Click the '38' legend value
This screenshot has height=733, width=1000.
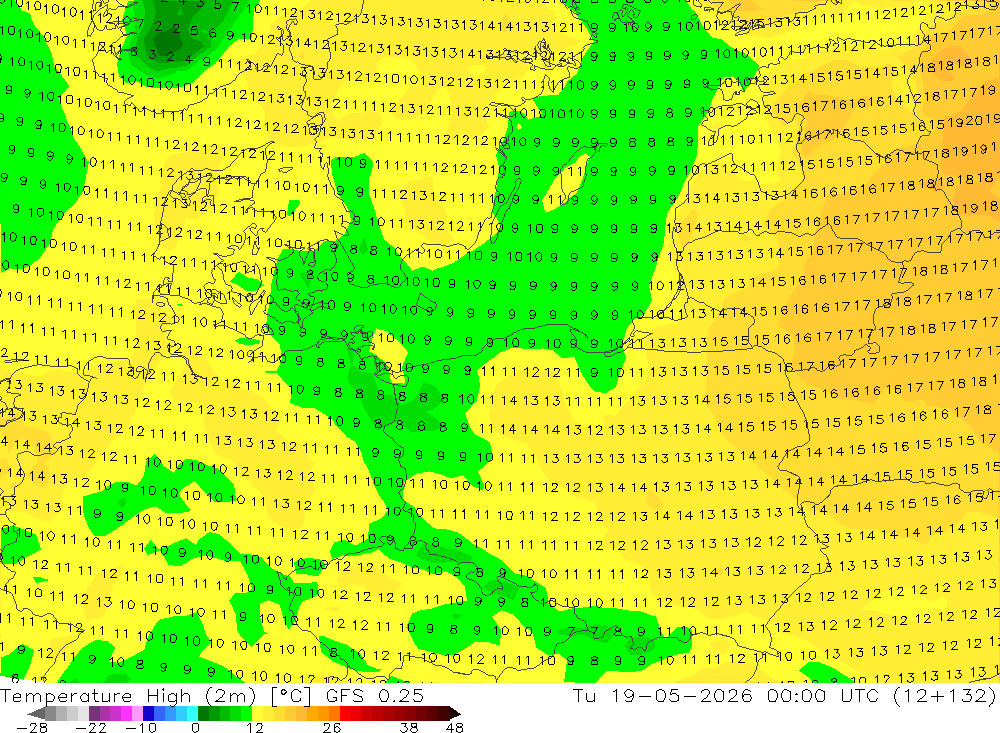tap(409, 727)
